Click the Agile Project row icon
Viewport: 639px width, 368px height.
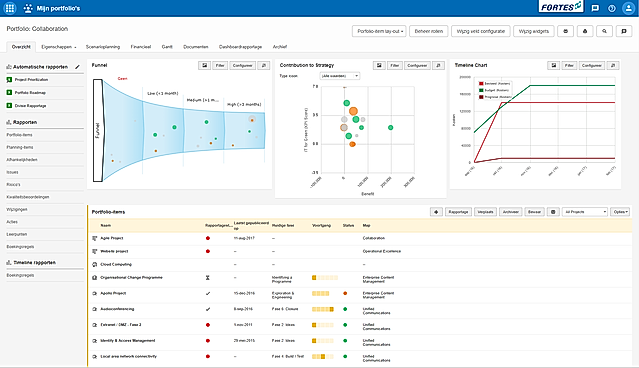coord(95,238)
